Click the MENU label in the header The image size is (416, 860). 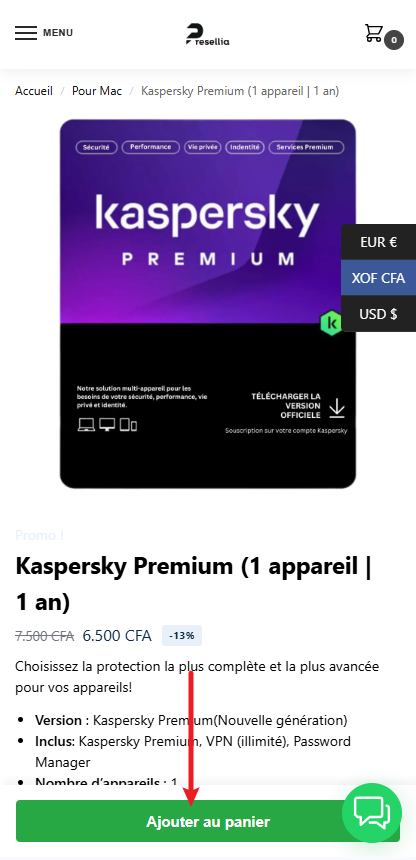click(x=58, y=33)
